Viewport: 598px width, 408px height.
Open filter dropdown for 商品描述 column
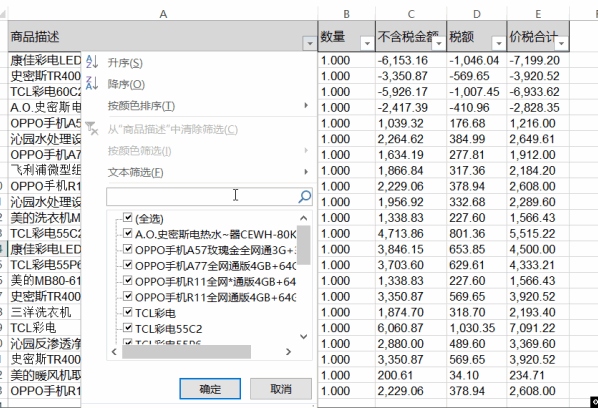tap(310, 44)
